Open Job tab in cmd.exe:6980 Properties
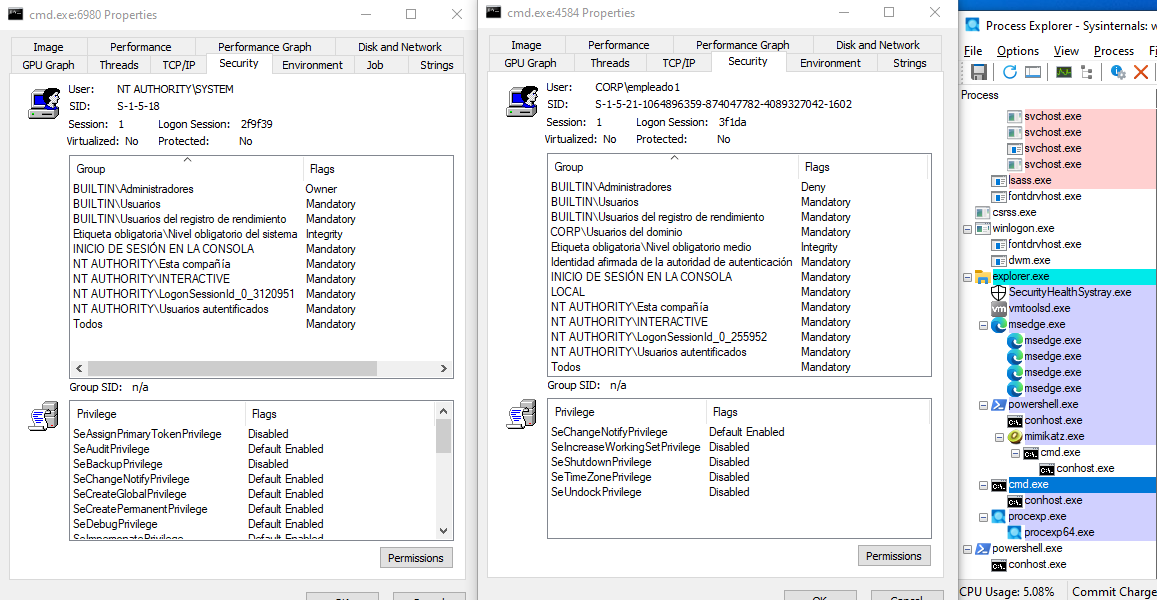The width and height of the screenshot is (1157, 600). pyautogui.click(x=375, y=65)
